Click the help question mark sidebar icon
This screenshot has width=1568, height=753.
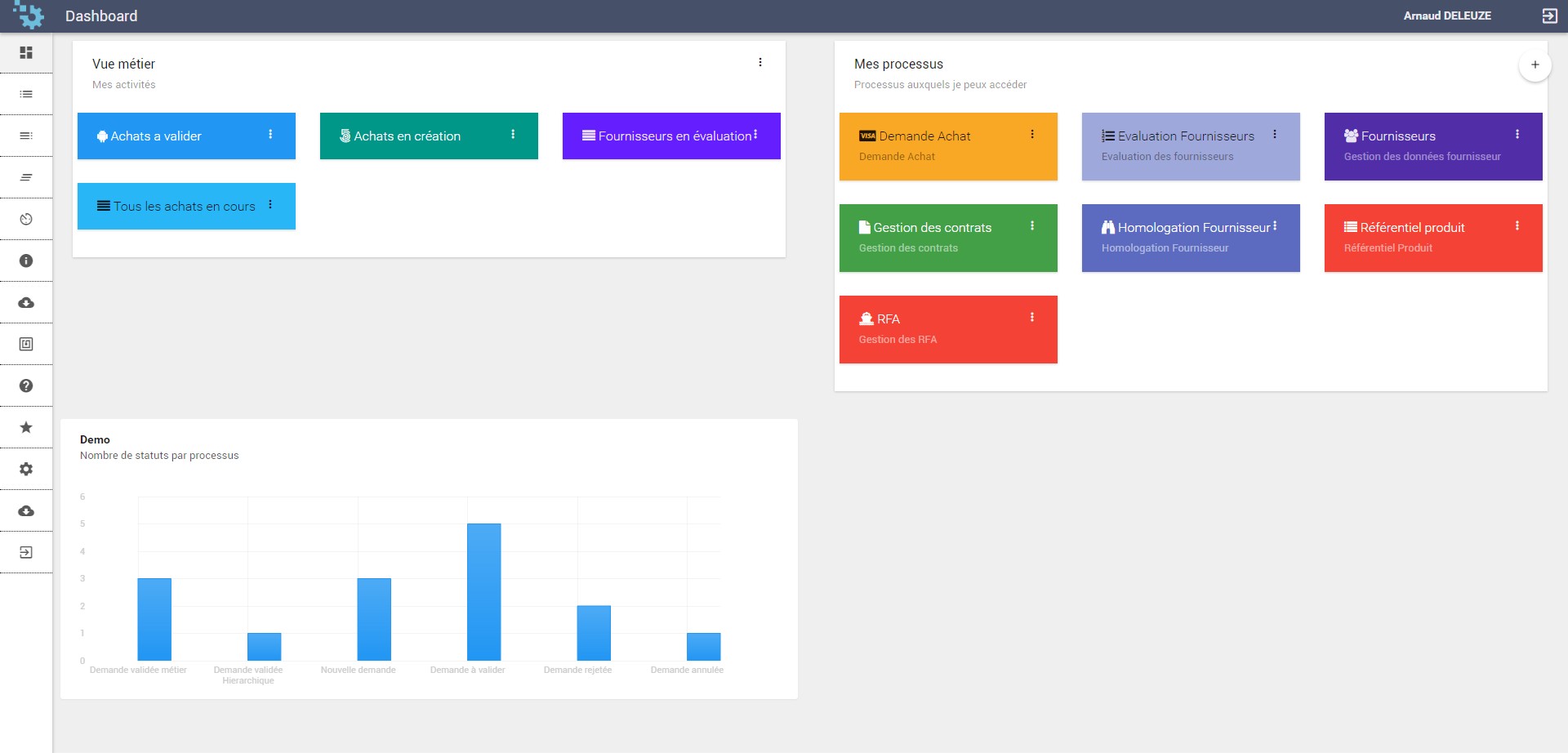tap(26, 385)
